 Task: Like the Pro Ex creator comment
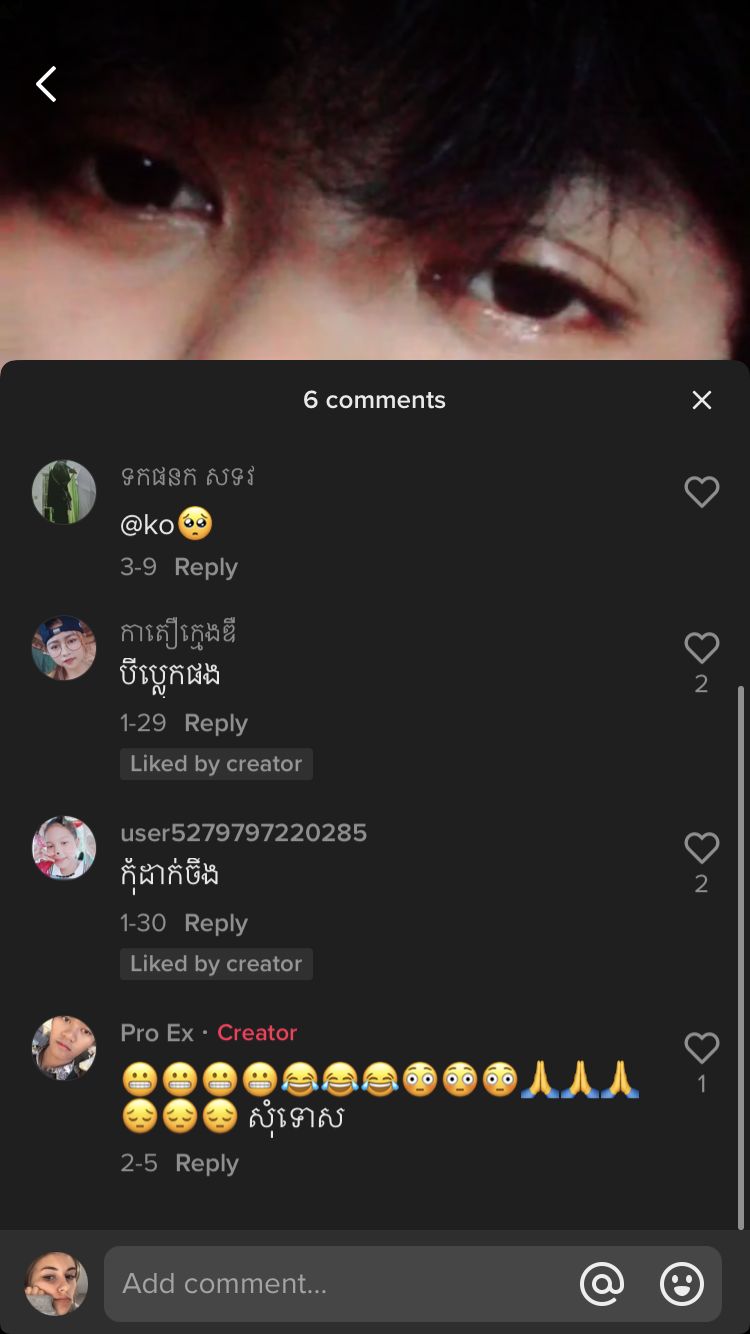701,1048
